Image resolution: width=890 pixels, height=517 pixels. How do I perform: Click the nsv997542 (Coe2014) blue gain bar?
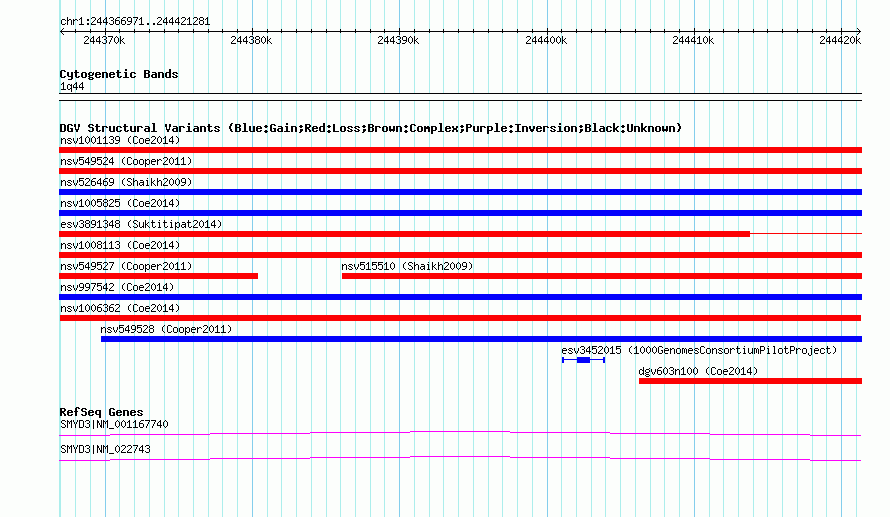tap(460, 297)
